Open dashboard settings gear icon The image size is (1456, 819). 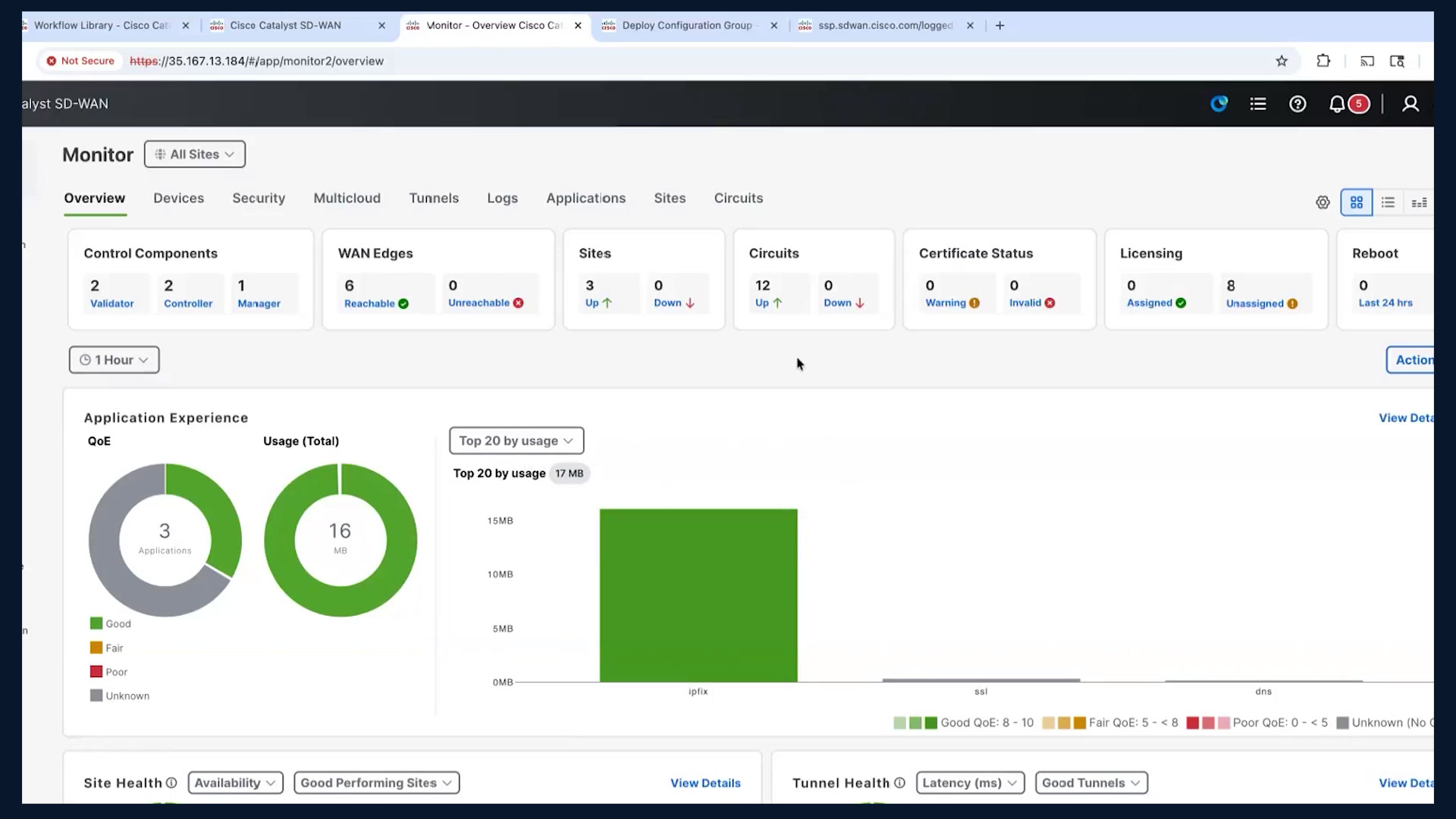(1323, 202)
